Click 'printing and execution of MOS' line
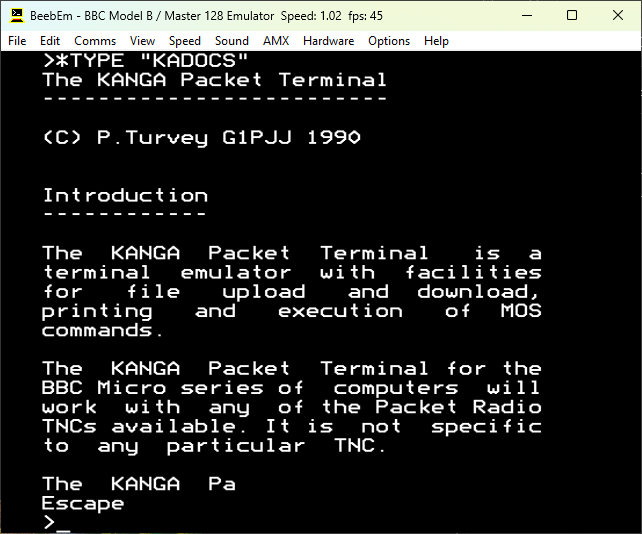Viewport: 642px width, 534px height. pos(292,311)
